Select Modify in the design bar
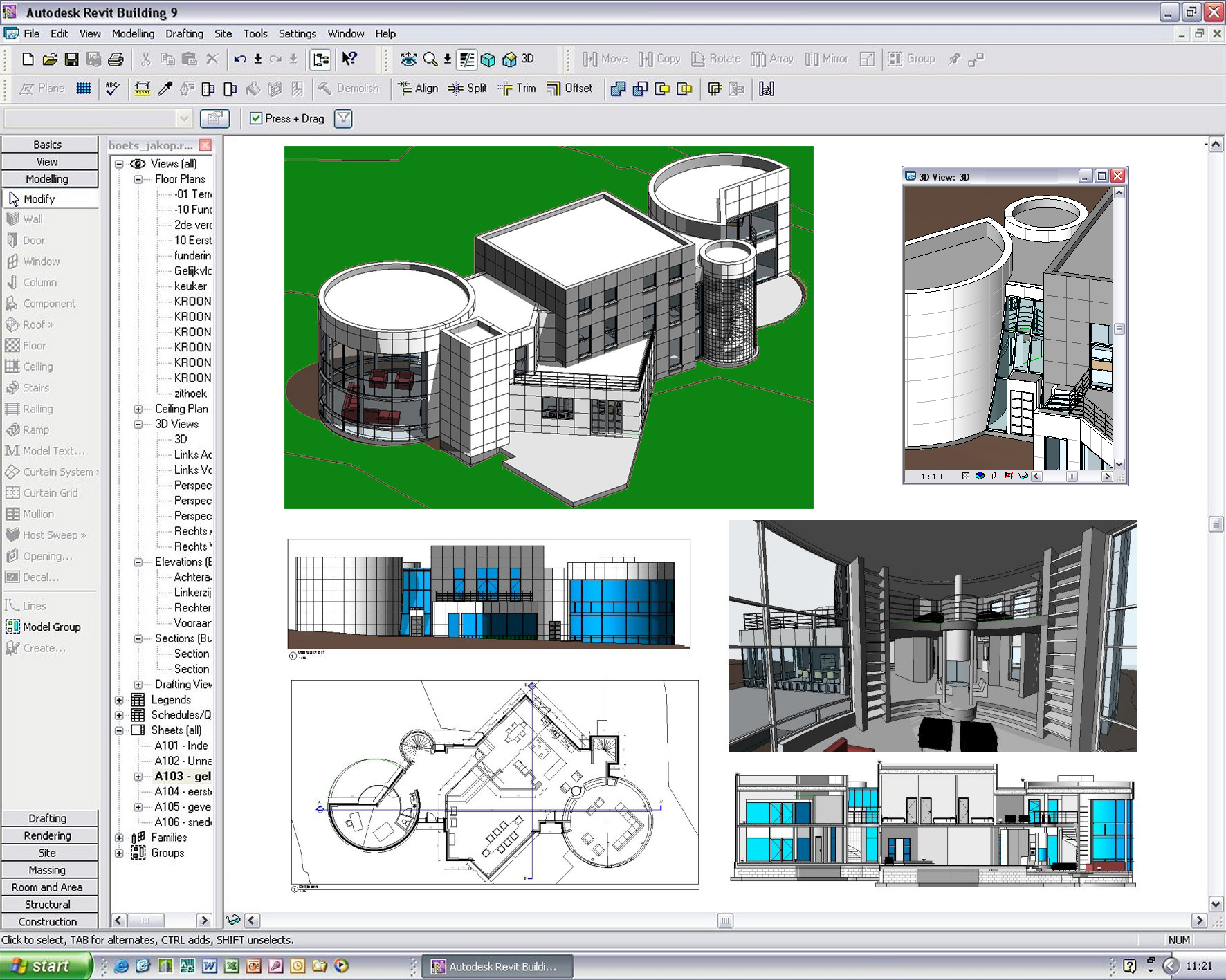The width and height of the screenshot is (1226, 980). (x=49, y=199)
